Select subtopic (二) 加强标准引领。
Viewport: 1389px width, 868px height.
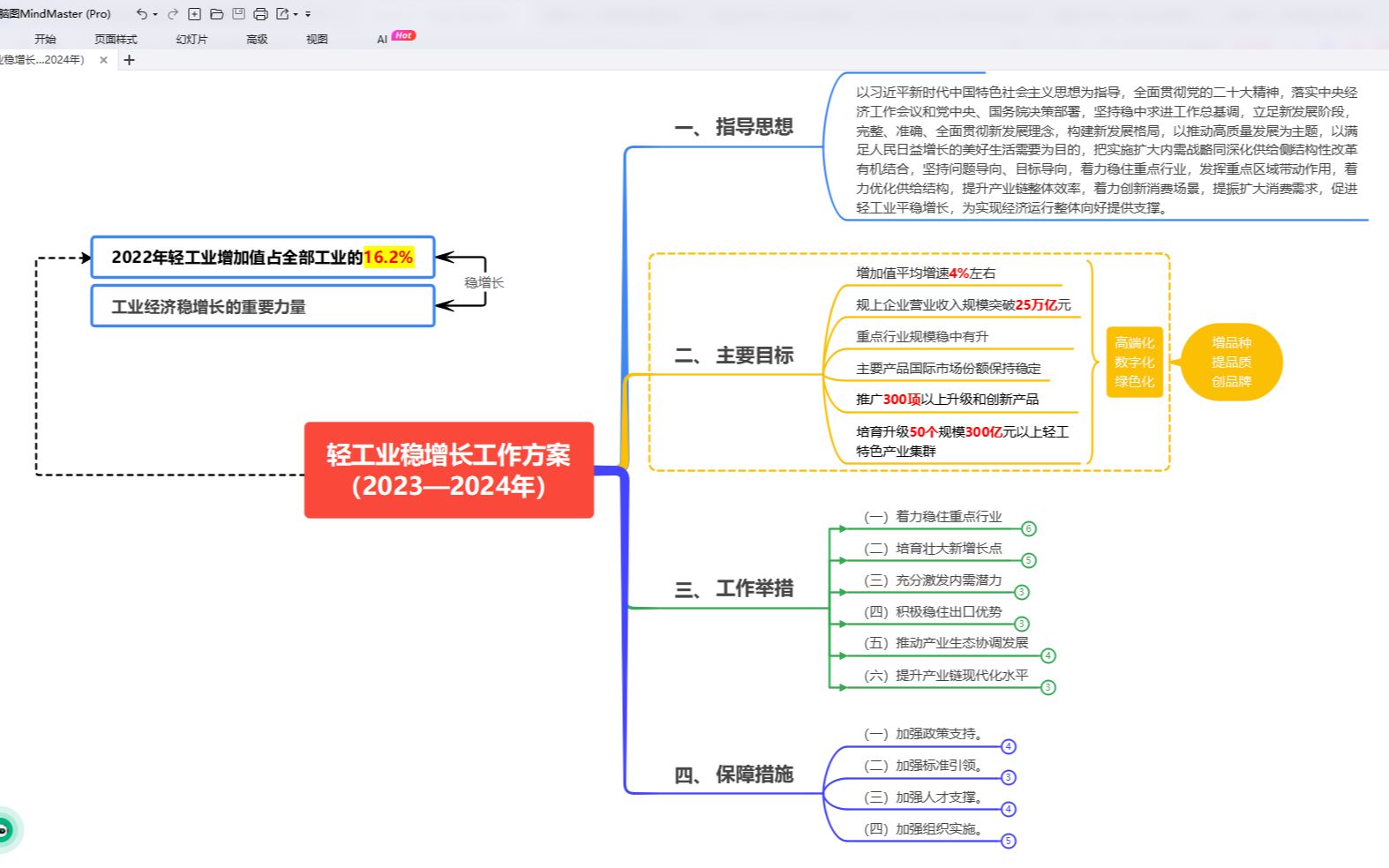tap(924, 766)
